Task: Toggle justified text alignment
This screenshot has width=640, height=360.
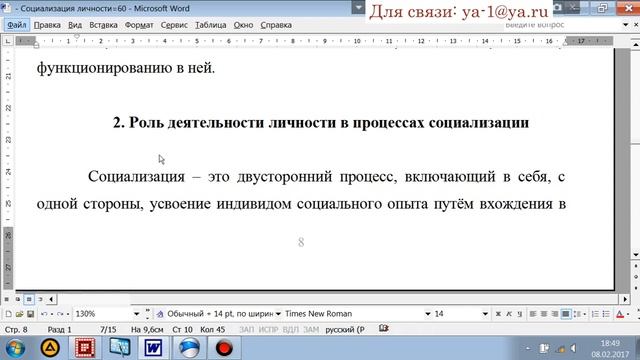Action: tap(566, 314)
